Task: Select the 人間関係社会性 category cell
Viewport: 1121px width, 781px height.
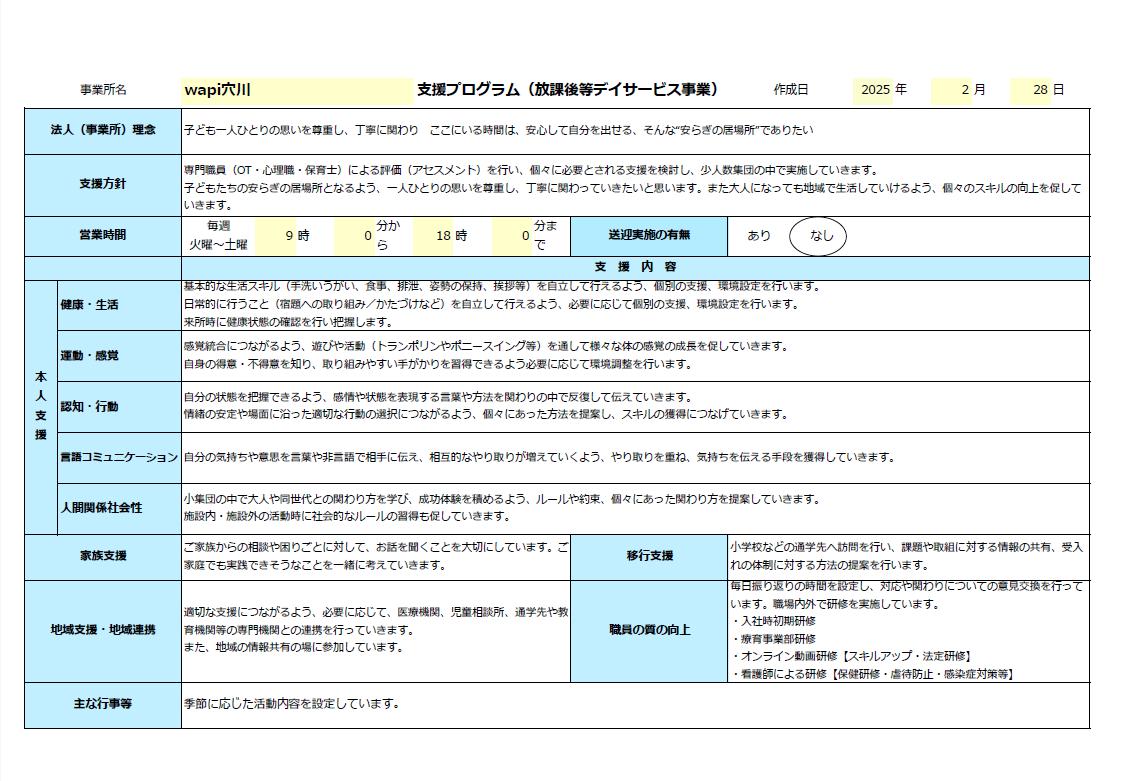Action: 102,508
